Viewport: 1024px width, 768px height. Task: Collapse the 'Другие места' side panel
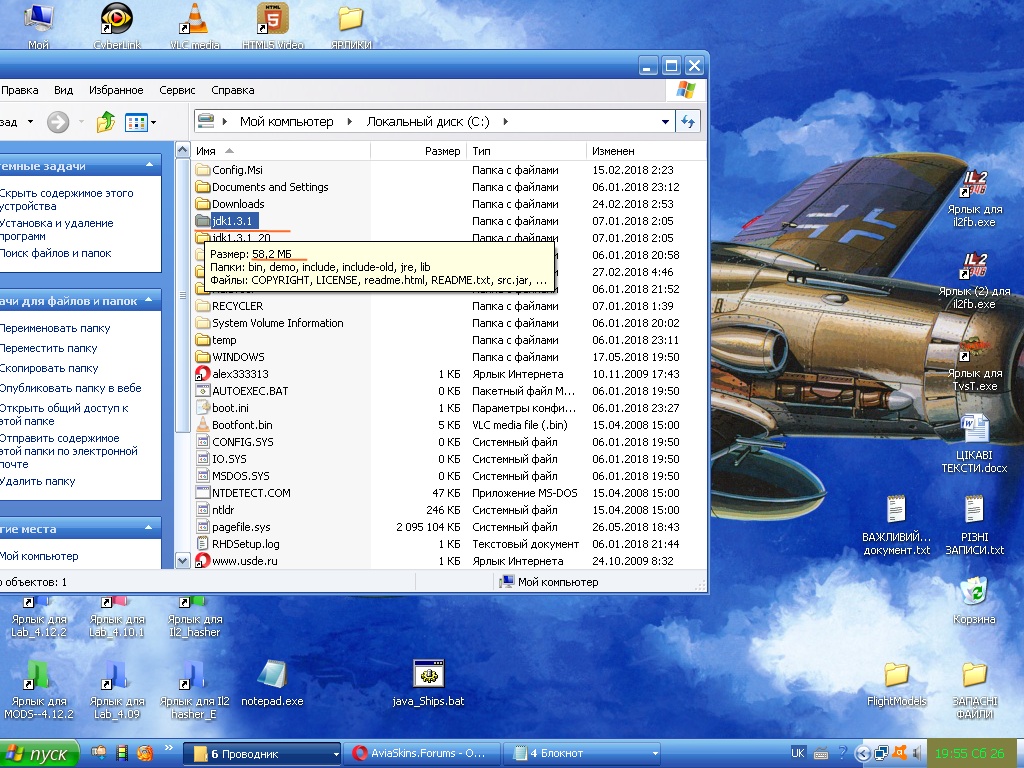point(149,529)
